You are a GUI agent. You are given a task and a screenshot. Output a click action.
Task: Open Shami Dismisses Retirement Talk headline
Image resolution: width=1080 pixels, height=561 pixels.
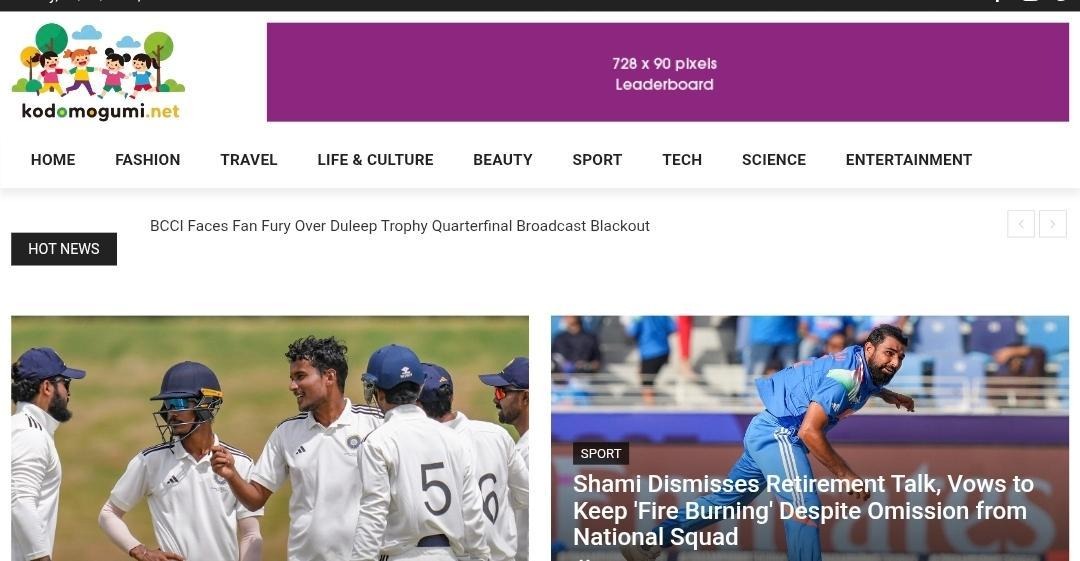(x=803, y=511)
